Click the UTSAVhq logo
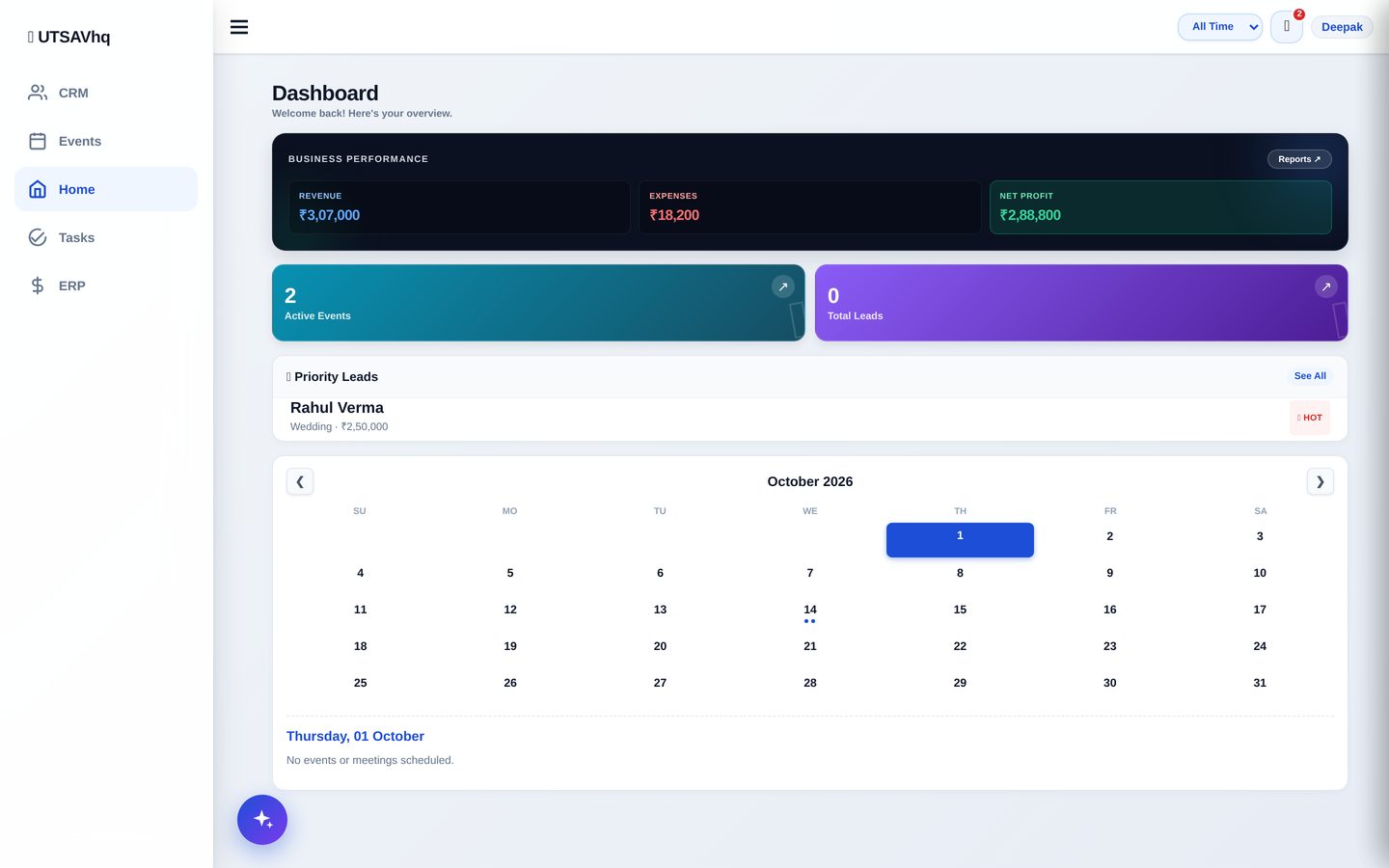 (68, 37)
